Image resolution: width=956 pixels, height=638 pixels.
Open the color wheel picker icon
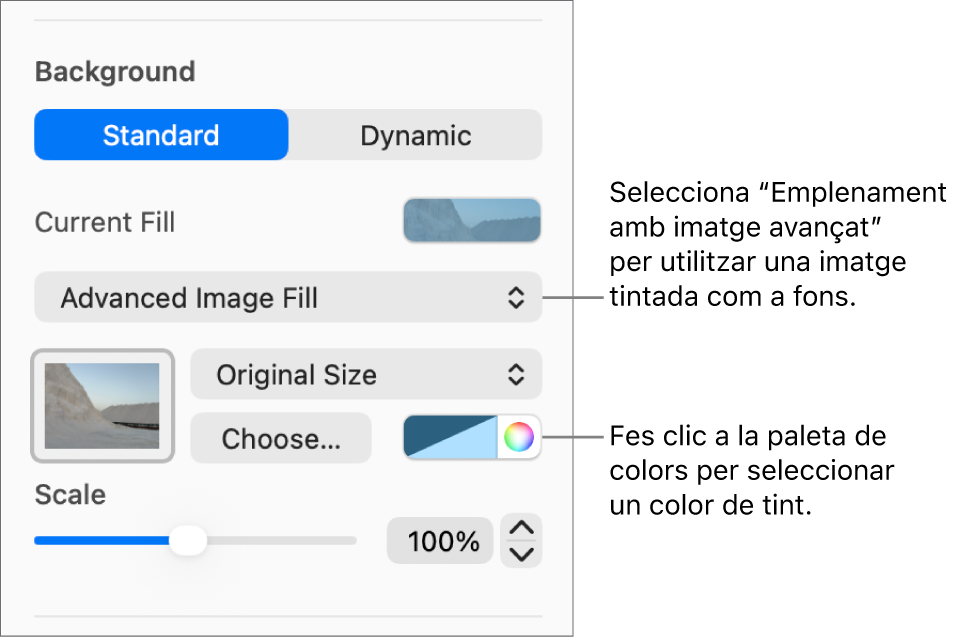(x=519, y=438)
